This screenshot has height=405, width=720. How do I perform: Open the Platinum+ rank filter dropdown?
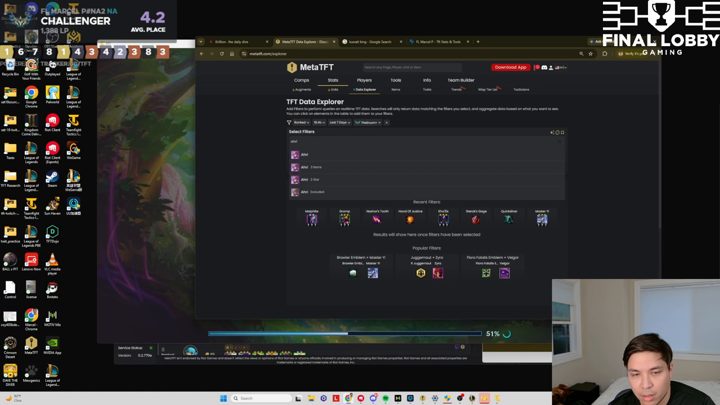368,123
